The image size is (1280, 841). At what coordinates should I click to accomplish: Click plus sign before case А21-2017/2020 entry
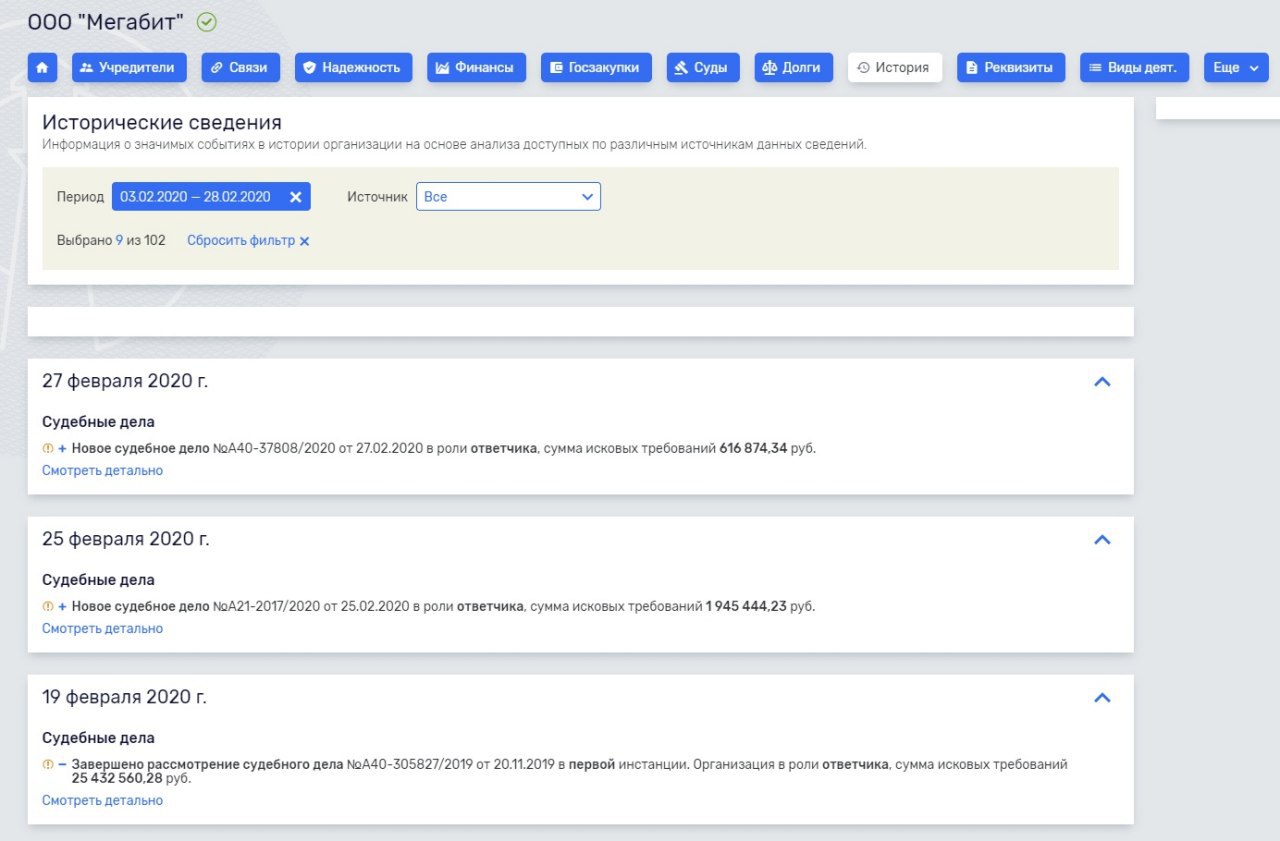[62, 606]
